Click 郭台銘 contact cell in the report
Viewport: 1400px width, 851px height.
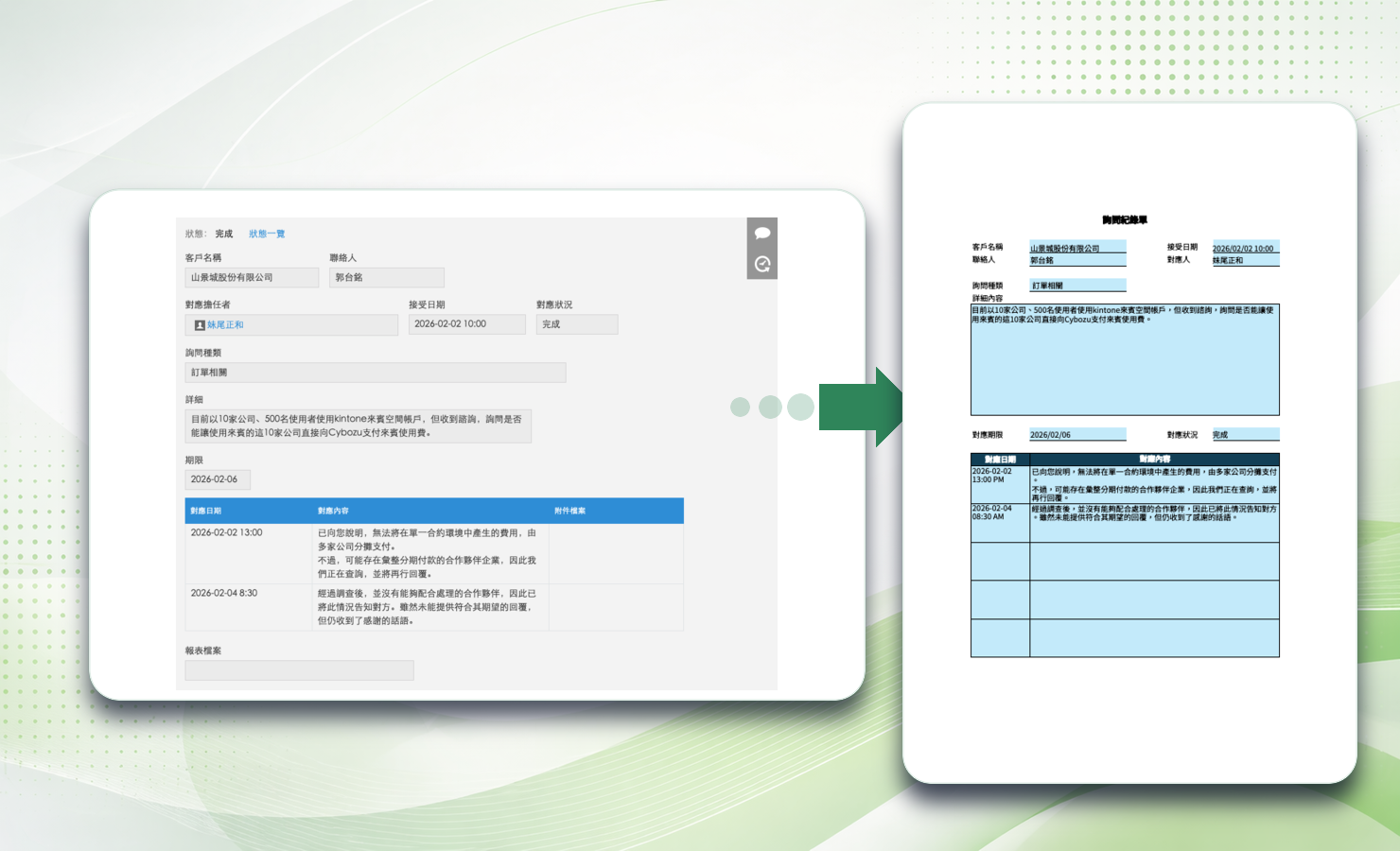coord(1077,260)
